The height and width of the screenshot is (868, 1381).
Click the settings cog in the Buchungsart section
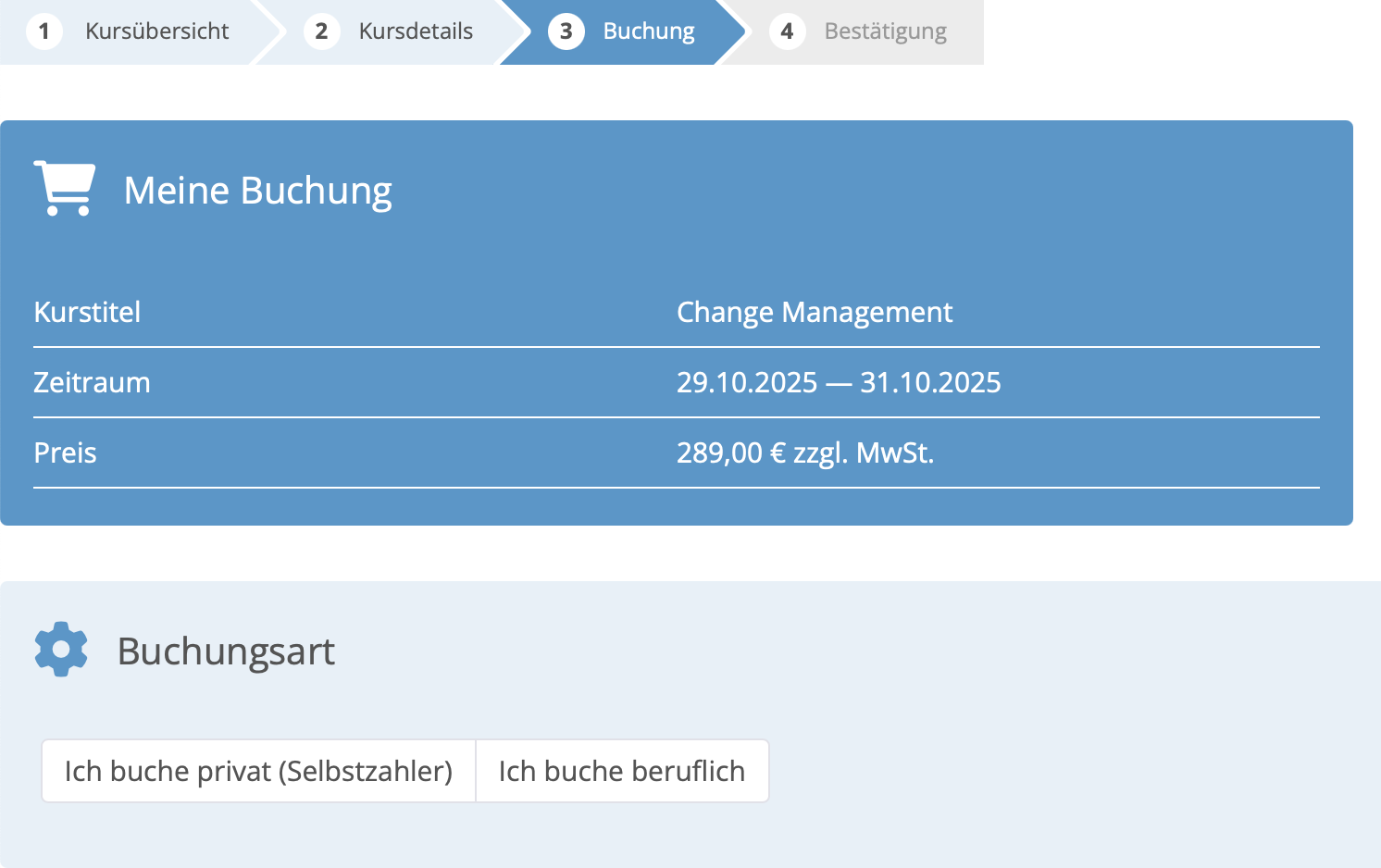[x=61, y=649]
